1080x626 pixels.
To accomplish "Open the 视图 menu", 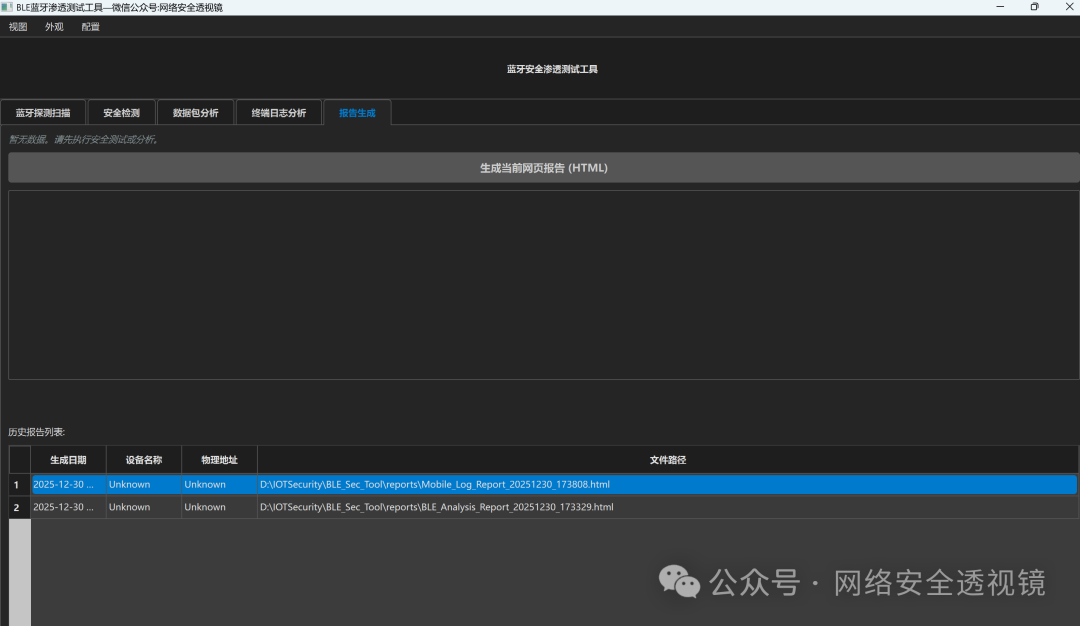I will 18,27.
